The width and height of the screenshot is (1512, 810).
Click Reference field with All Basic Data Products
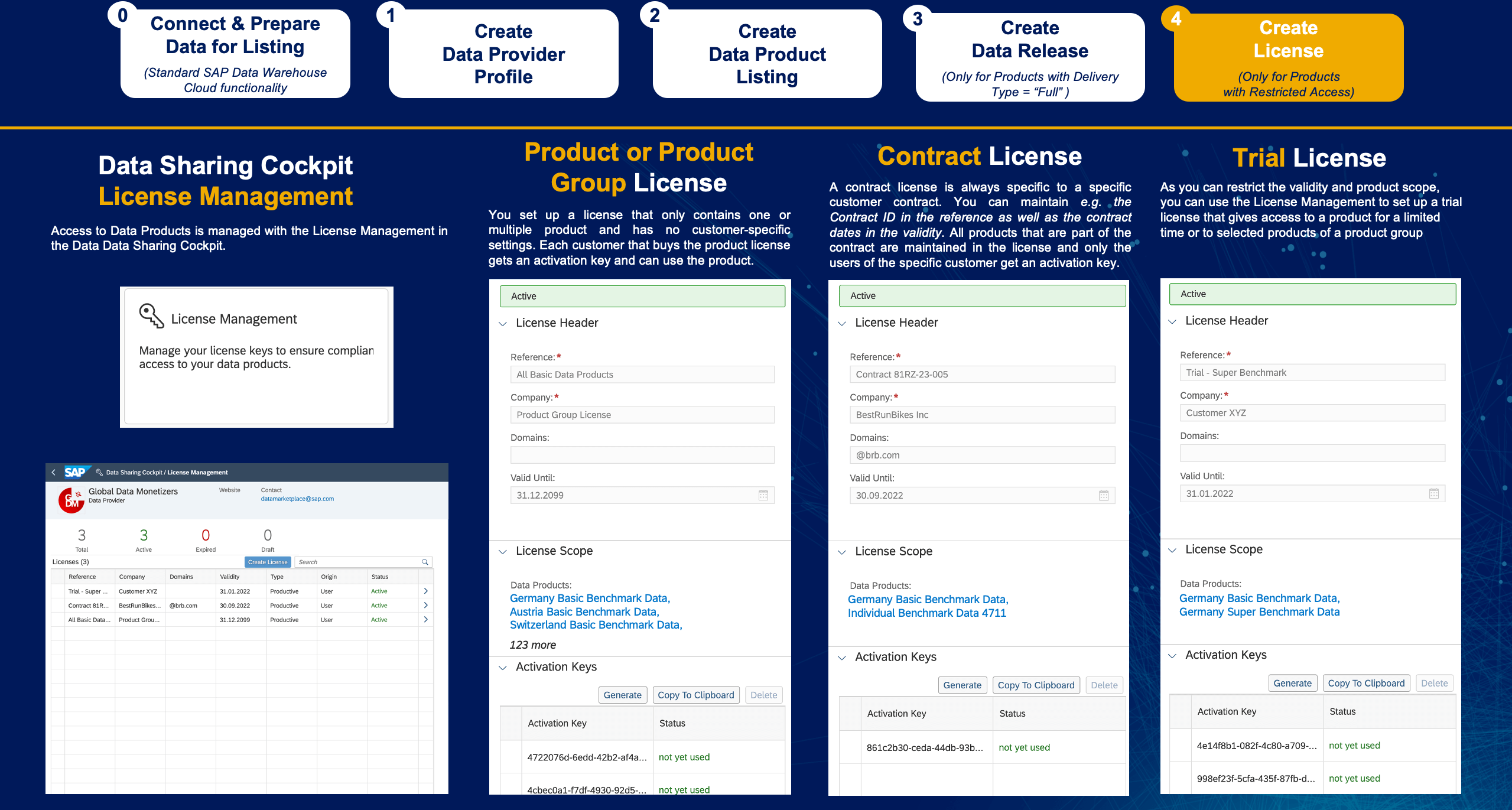coord(642,374)
